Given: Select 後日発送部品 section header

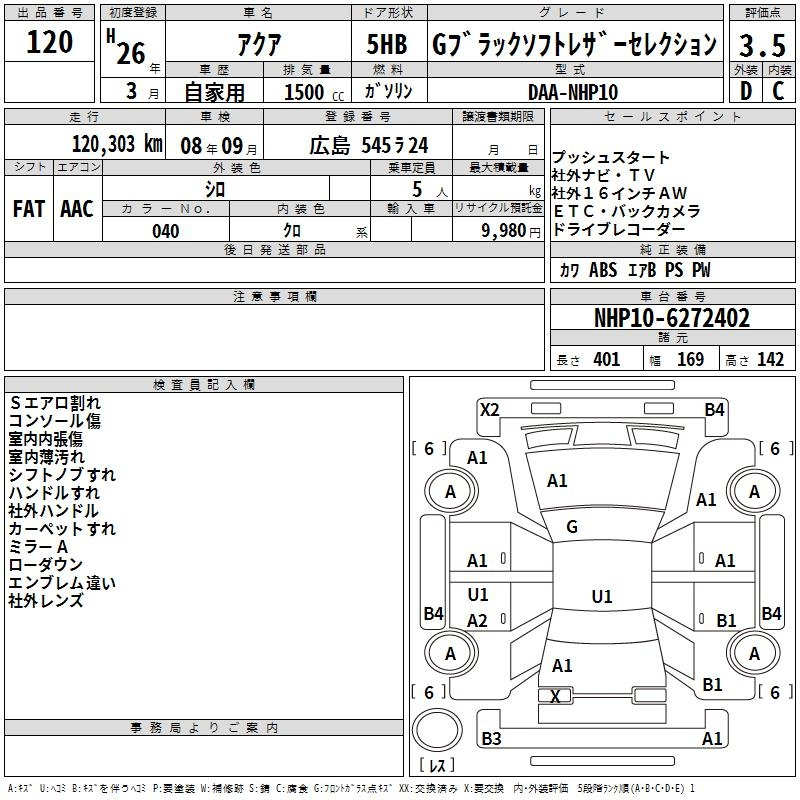Looking at the screenshot, I should pyautogui.click(x=274, y=249).
